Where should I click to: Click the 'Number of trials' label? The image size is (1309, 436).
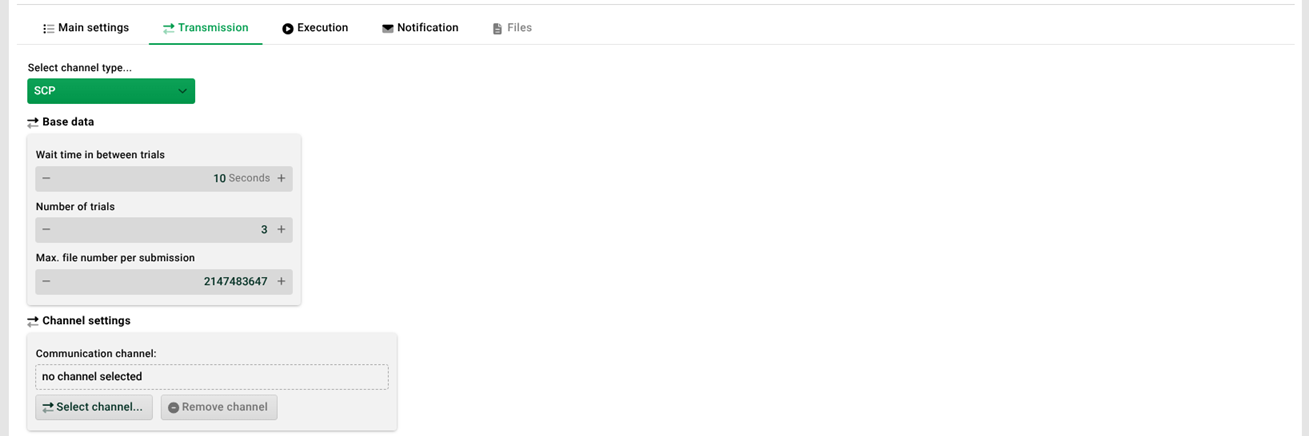75,207
